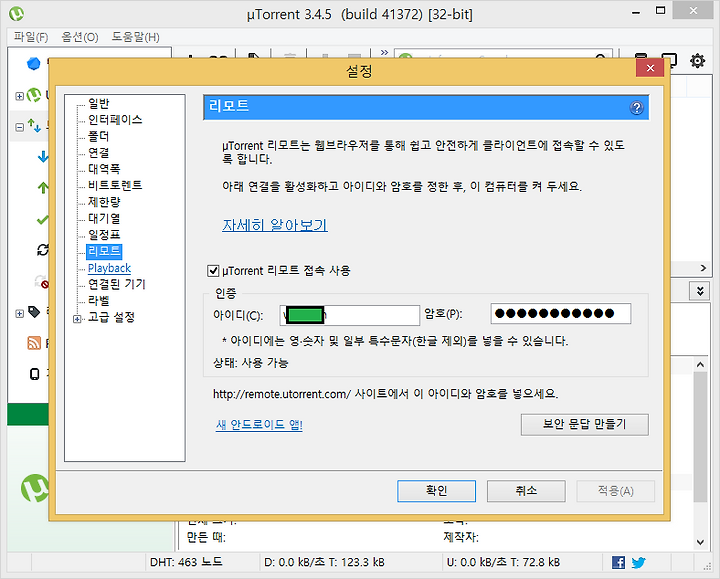720x579 pixels.
Task: Click the download speed status bar entry
Action: (324, 562)
